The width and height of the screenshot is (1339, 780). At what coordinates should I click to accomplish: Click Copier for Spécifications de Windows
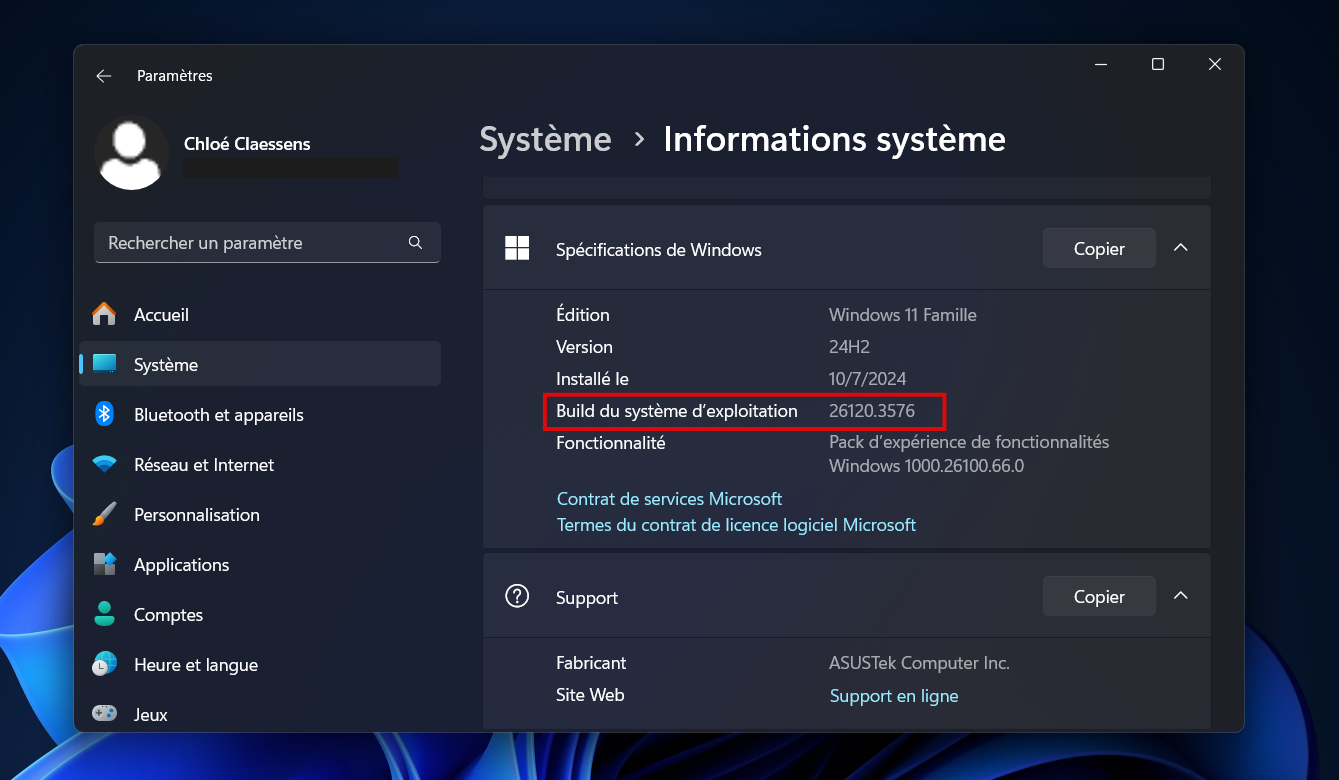click(1098, 247)
